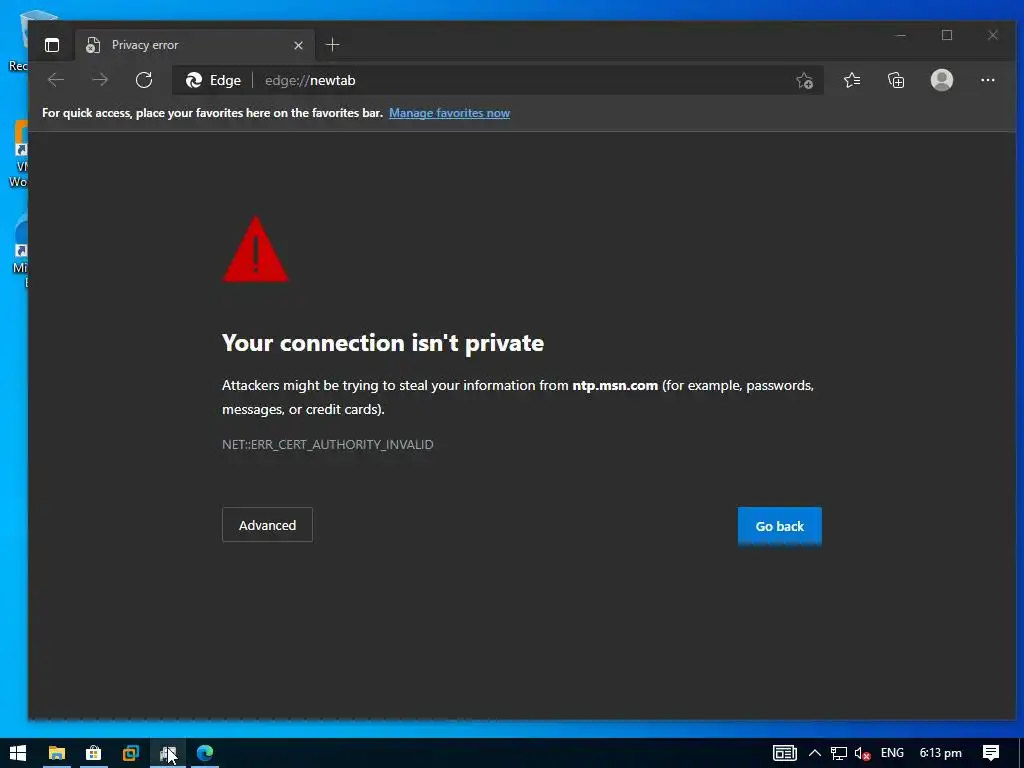Maximize the Edge window
The height and width of the screenshot is (768, 1024).
point(947,35)
